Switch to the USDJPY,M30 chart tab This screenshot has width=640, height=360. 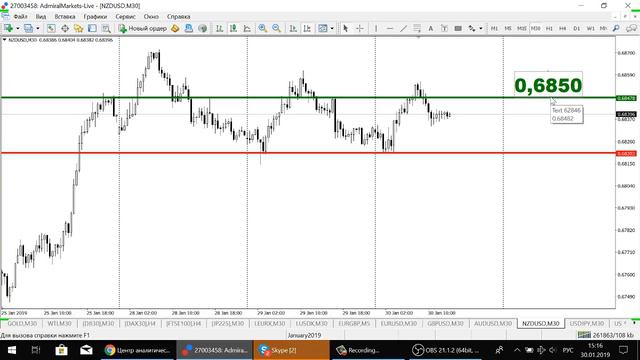[587, 323]
